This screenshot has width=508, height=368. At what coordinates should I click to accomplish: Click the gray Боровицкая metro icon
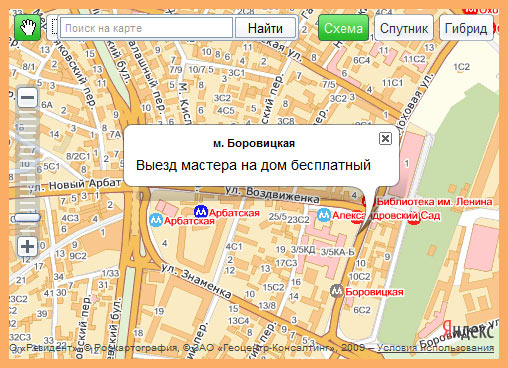coord(336,291)
